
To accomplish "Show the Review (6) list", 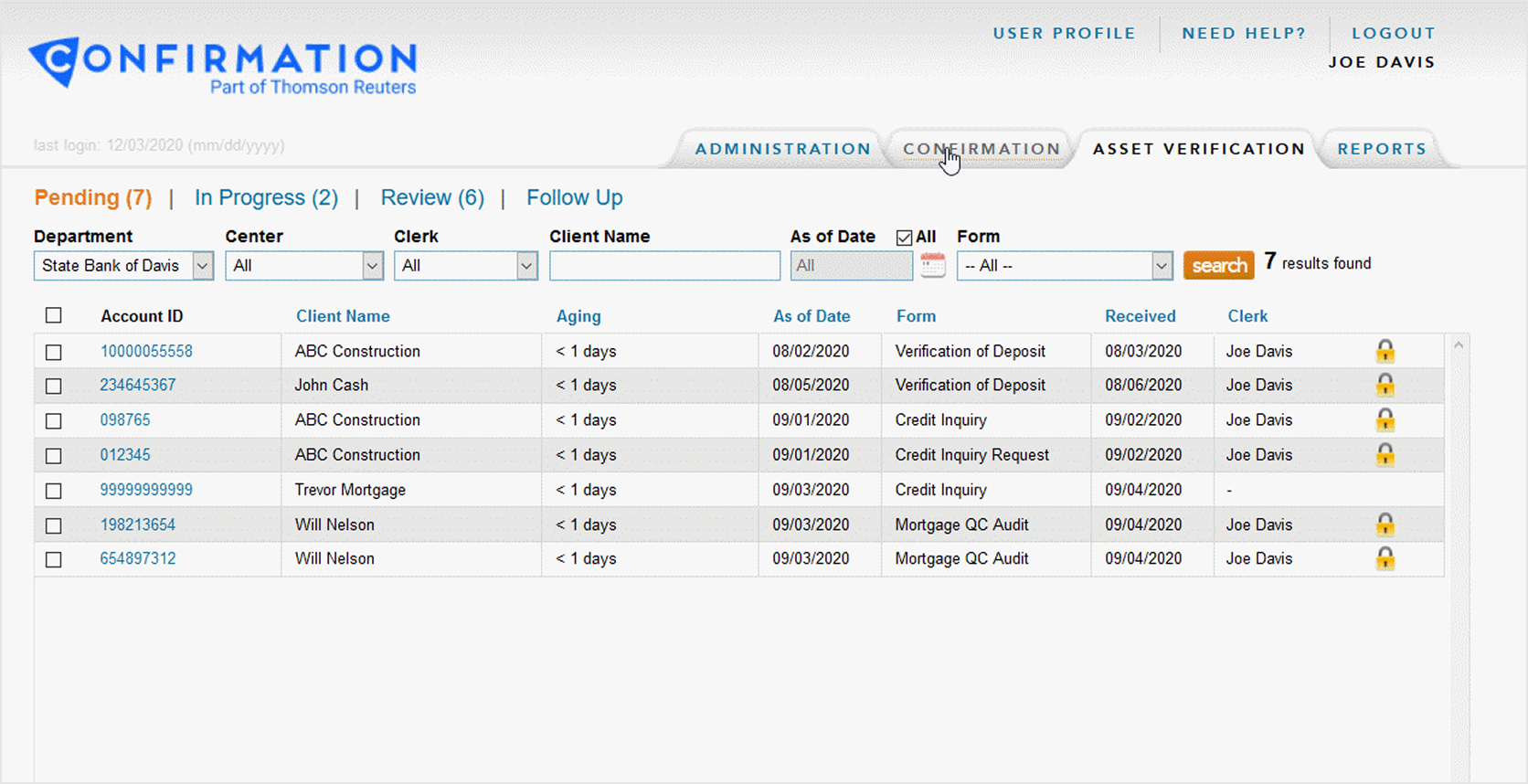I will coord(432,197).
